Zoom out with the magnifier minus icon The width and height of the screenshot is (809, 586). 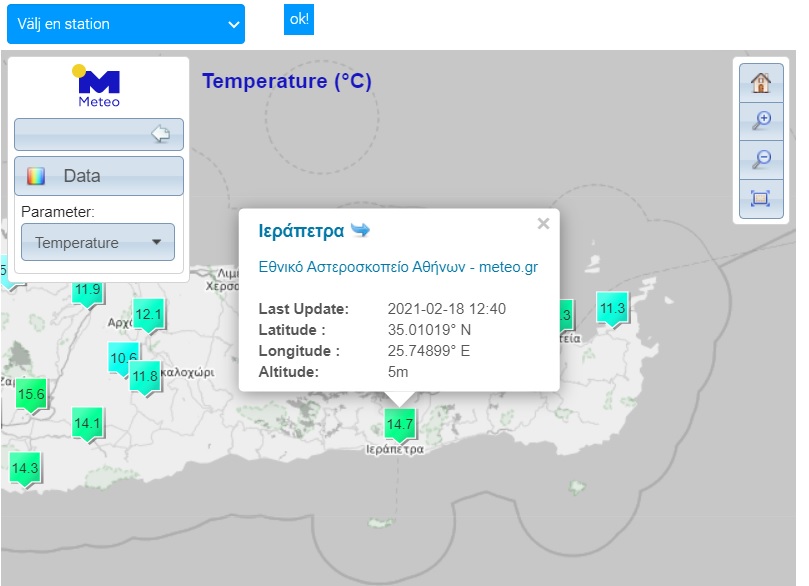(x=760, y=159)
